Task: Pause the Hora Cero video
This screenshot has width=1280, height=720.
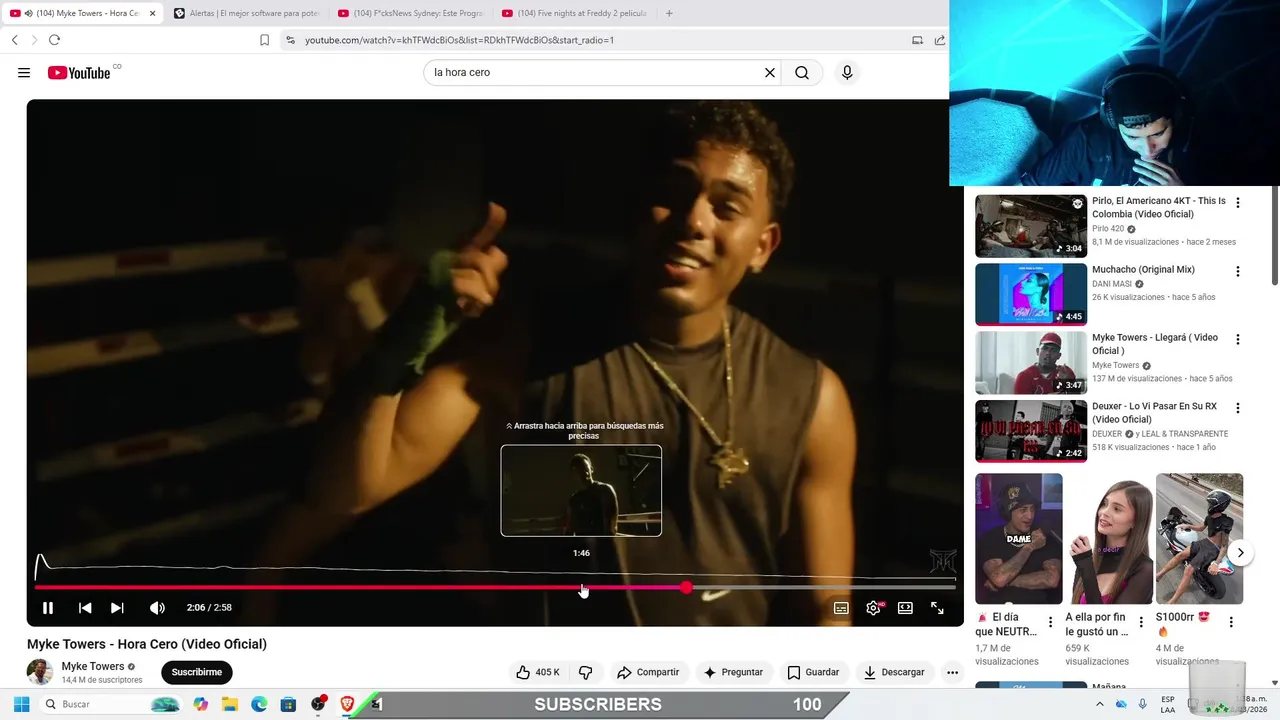Action: (x=47, y=608)
